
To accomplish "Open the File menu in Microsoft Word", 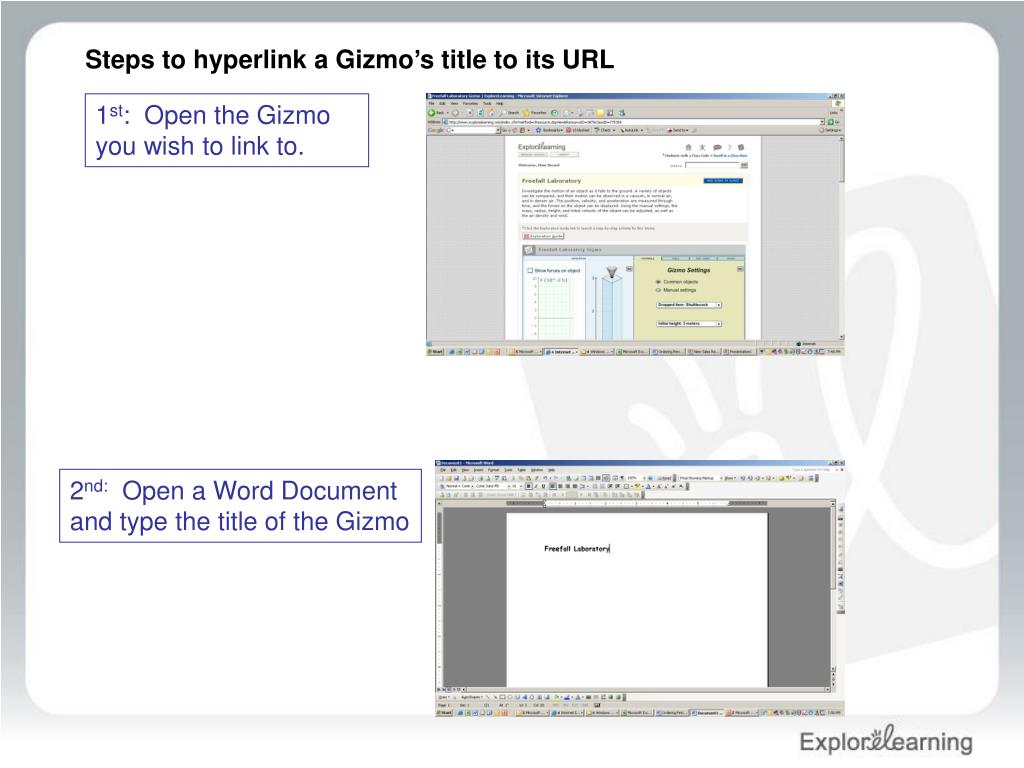I will 443,470.
